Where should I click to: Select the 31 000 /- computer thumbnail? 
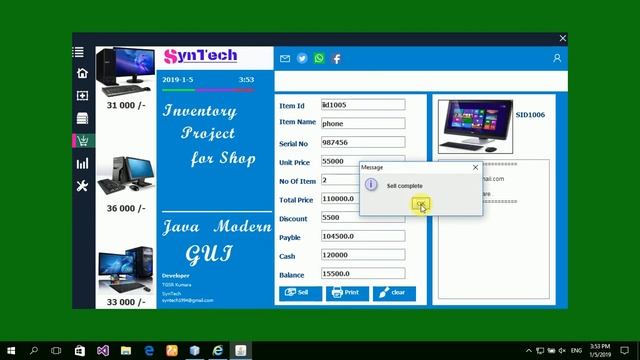tap(125, 72)
